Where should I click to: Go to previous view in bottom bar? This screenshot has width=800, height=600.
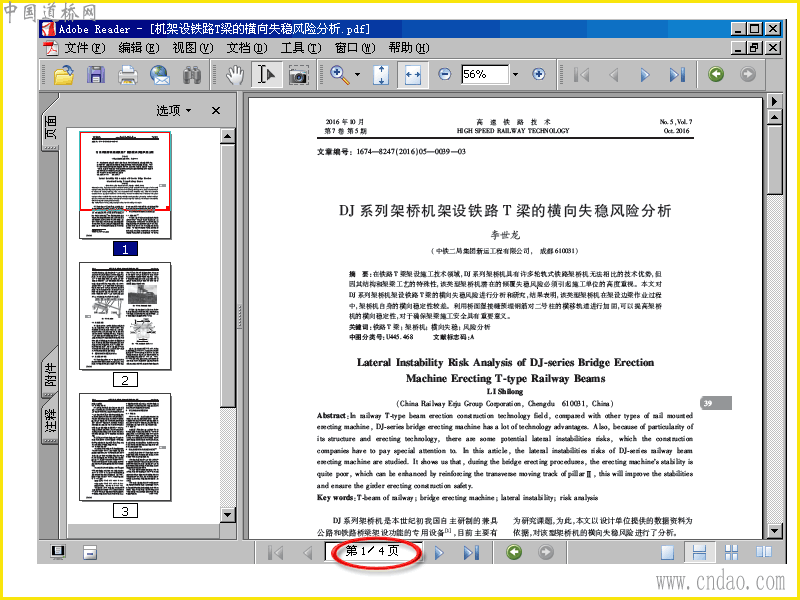point(514,552)
